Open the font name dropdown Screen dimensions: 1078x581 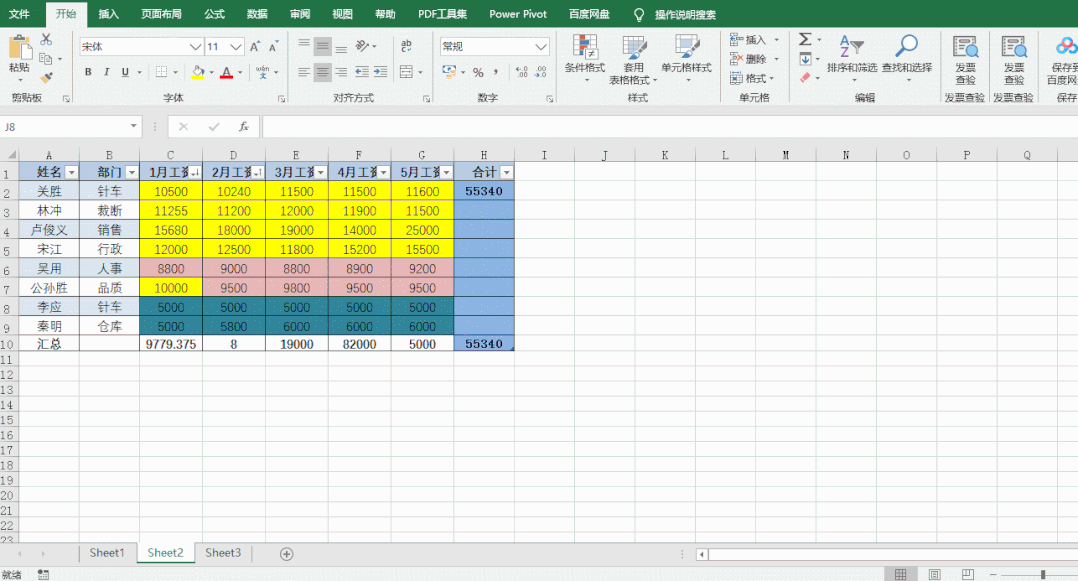[195, 47]
